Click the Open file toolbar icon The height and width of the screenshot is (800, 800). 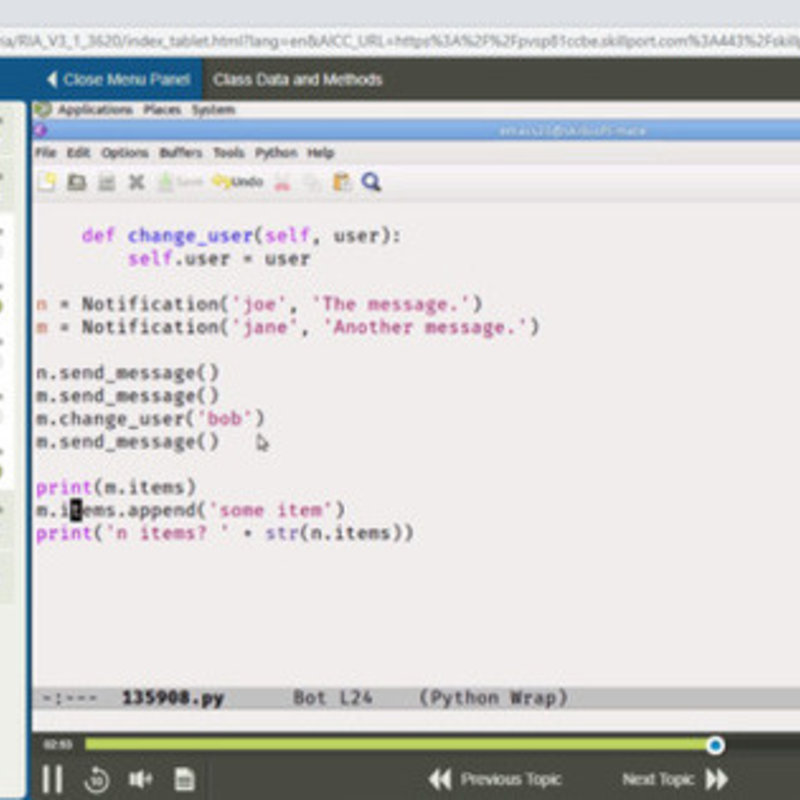(77, 182)
